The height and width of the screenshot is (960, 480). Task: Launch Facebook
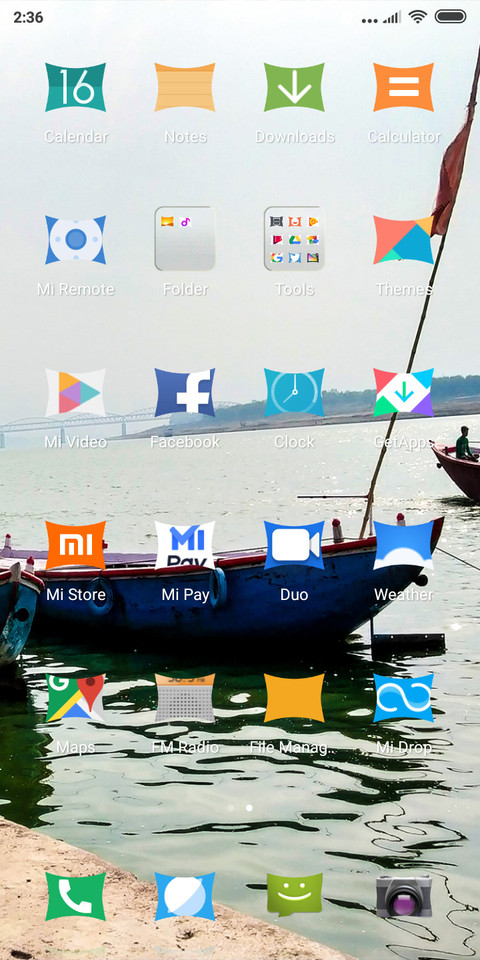[185, 392]
